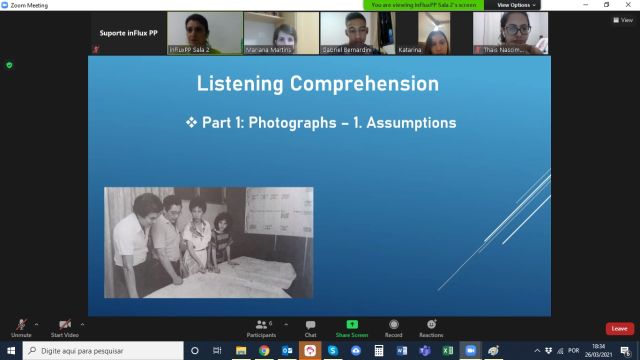Screen dimensions: 640x360
Task: Start recording with the Record button
Action: pyautogui.click(x=393, y=329)
